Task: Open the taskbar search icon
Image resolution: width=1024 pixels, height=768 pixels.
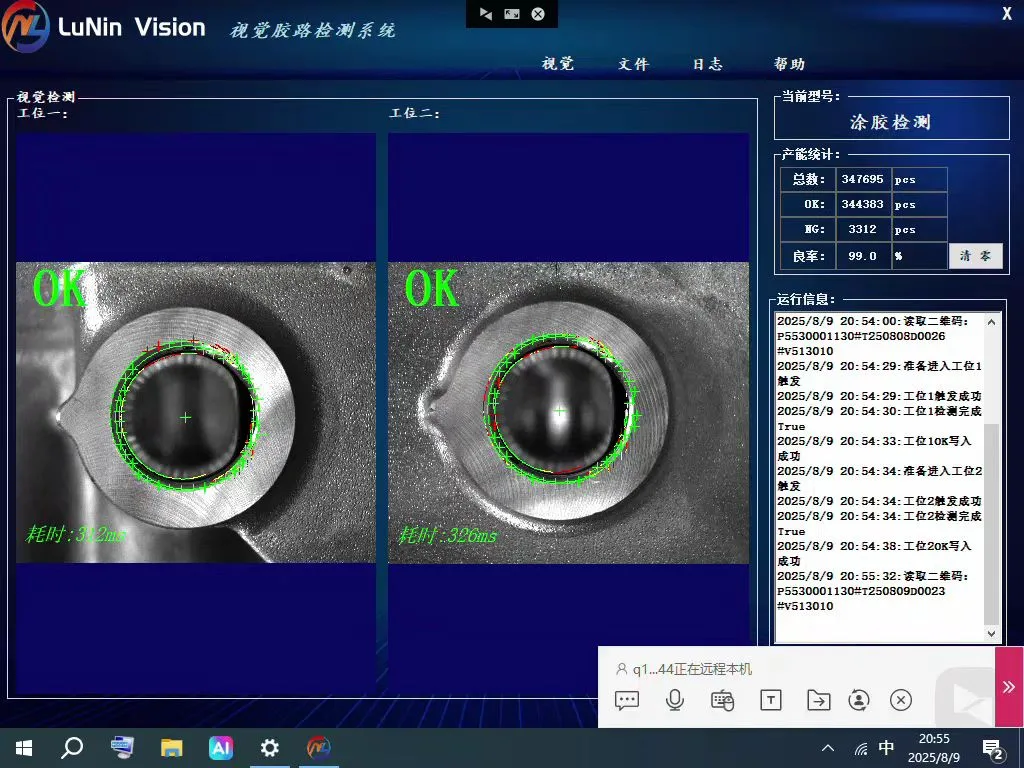Action: pos(72,748)
